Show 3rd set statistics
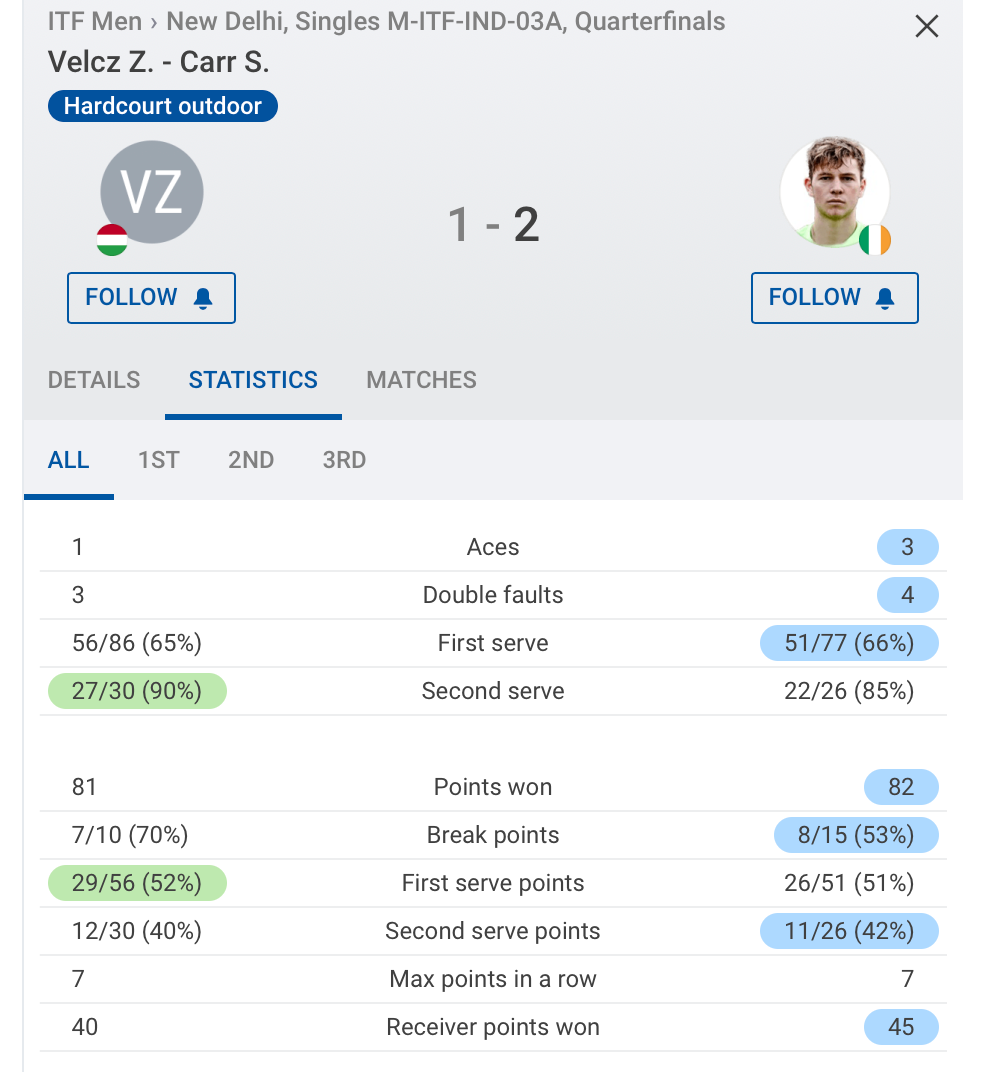Screen dimensions: 987x1072 (344, 460)
